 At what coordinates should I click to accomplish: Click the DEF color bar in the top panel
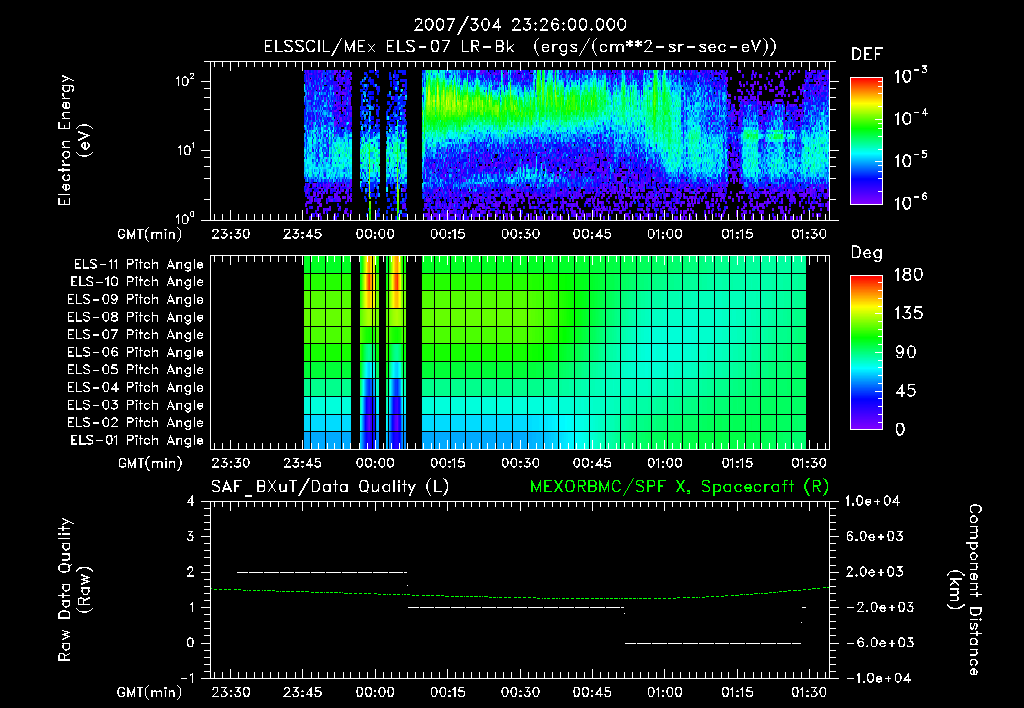point(866,140)
